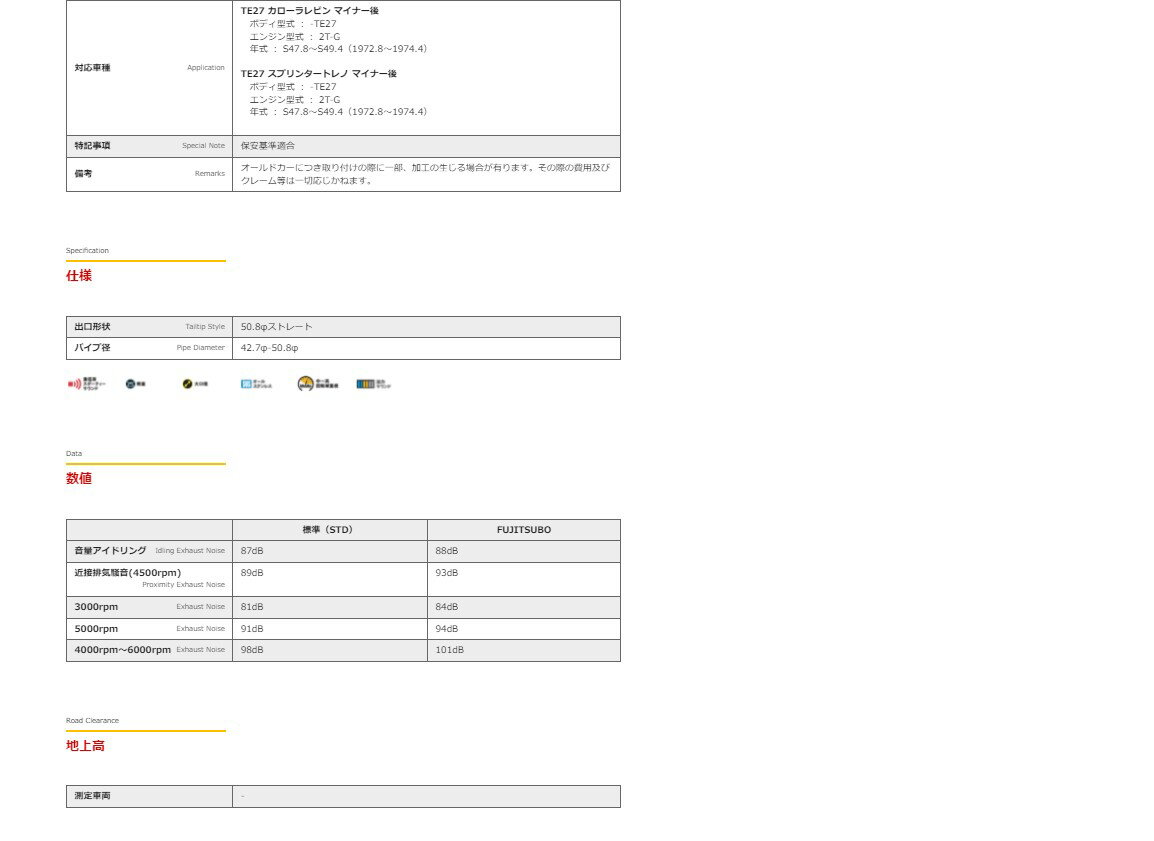This screenshot has height=841, width=1154.
Task: Click the 101dB value in the noise table
Action: tap(450, 650)
